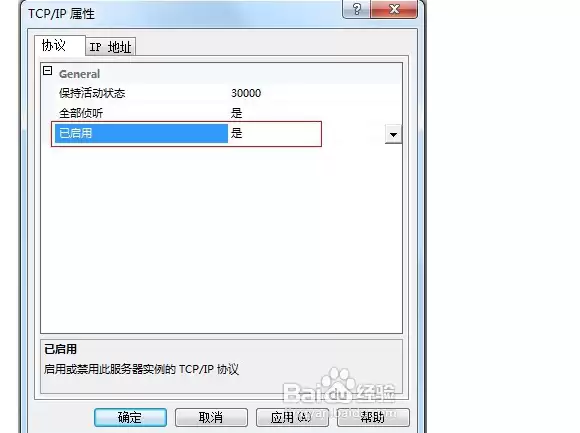The width and height of the screenshot is (580, 433).
Task: Click the General category header text
Action: tap(79, 74)
